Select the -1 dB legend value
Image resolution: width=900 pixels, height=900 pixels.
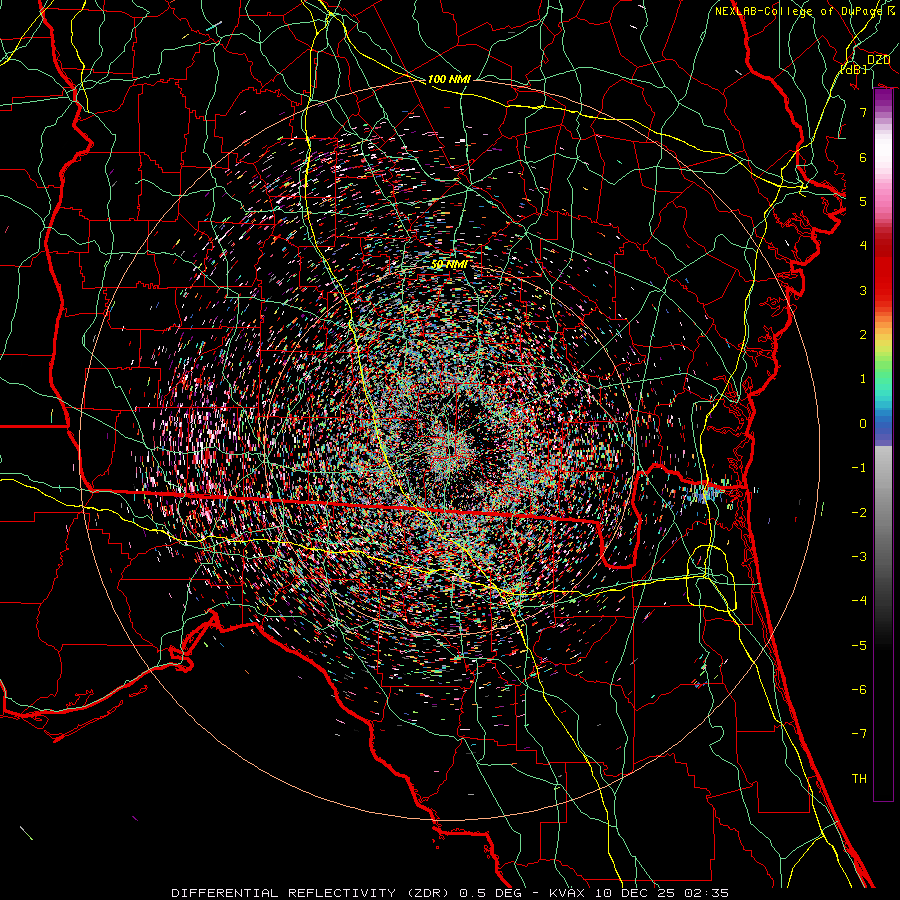pyautogui.click(x=859, y=468)
